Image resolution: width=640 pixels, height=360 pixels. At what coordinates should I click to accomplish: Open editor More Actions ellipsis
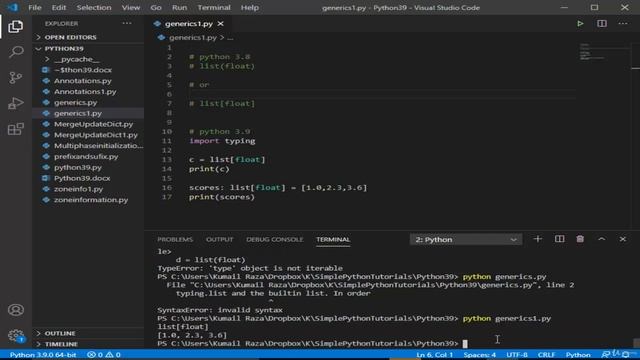coord(623,24)
